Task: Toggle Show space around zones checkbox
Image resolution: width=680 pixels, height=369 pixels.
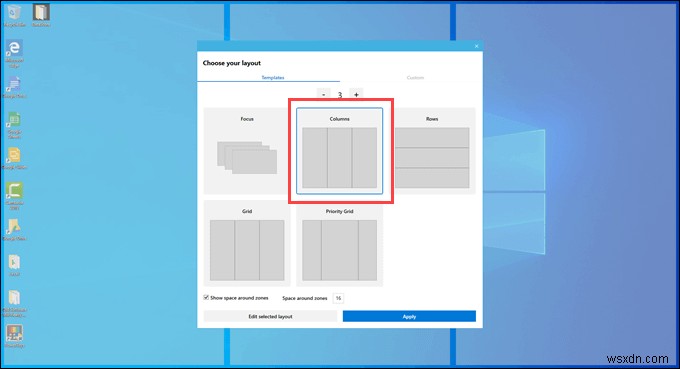Action: (x=206, y=297)
